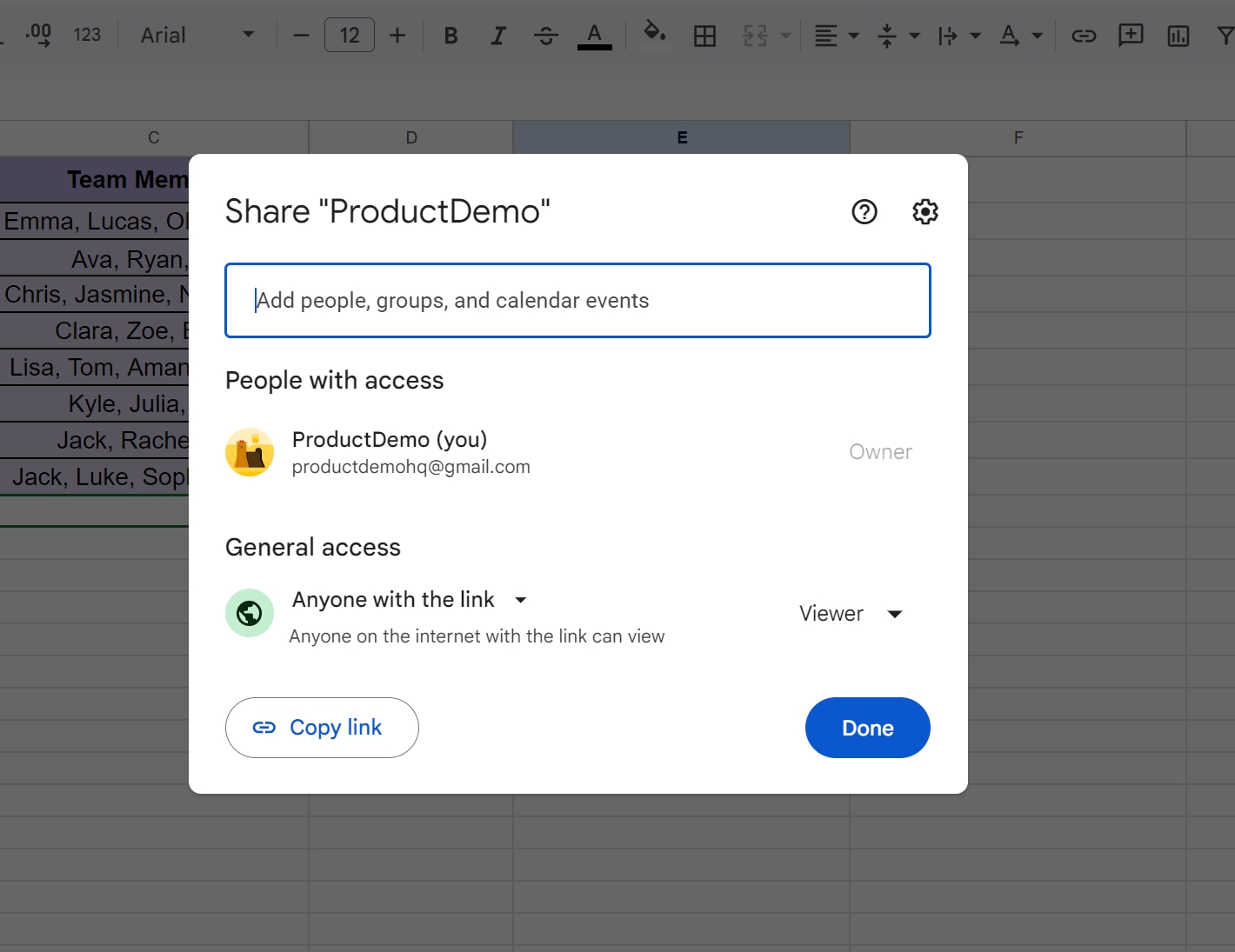Select the column F header
The width and height of the screenshot is (1235, 952).
pyautogui.click(x=1018, y=137)
